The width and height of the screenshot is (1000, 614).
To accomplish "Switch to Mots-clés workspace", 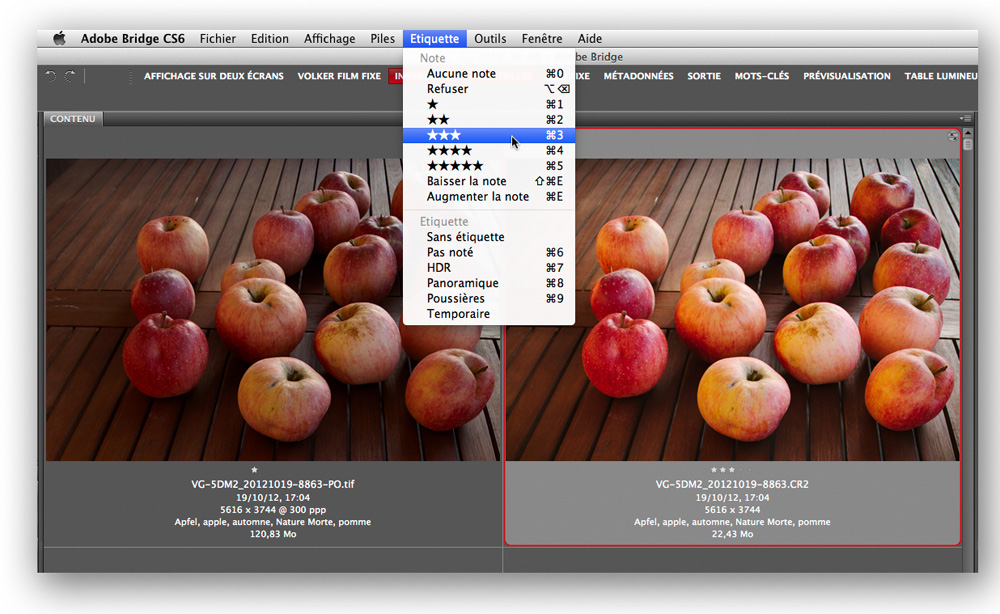I will tap(761, 76).
